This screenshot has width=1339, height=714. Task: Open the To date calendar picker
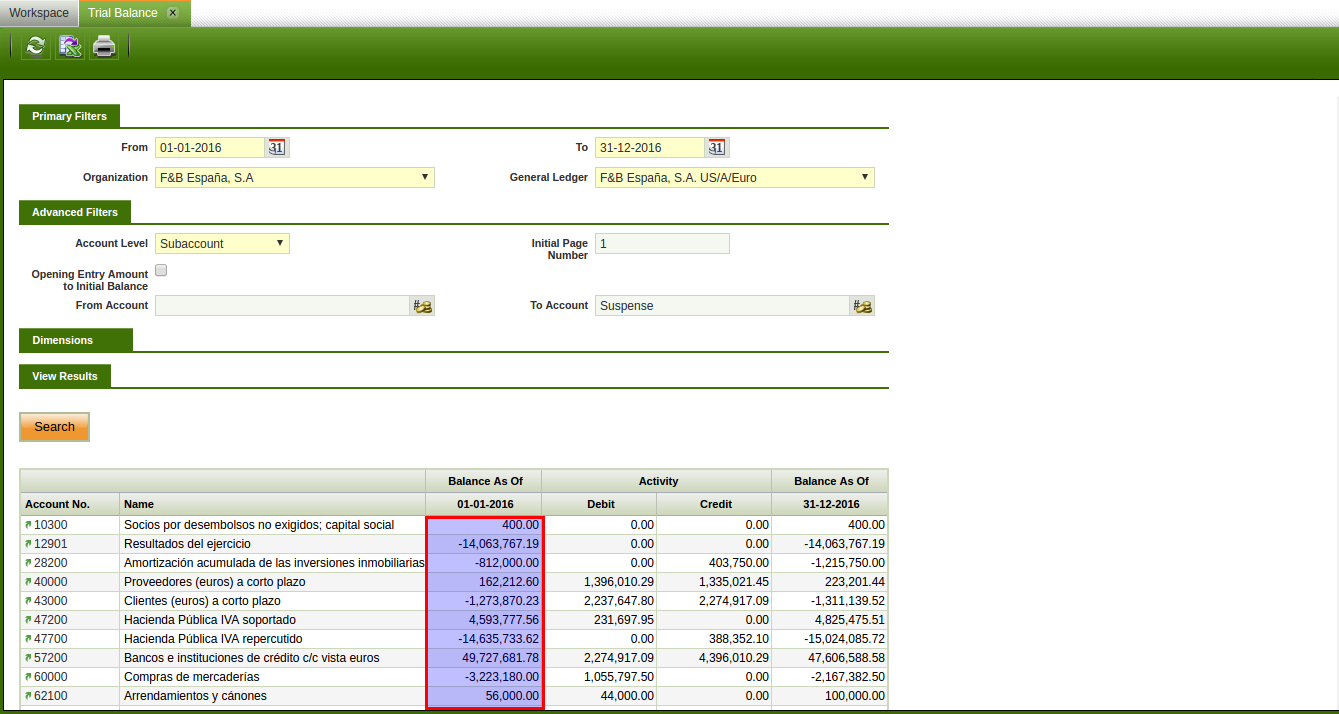coord(717,148)
